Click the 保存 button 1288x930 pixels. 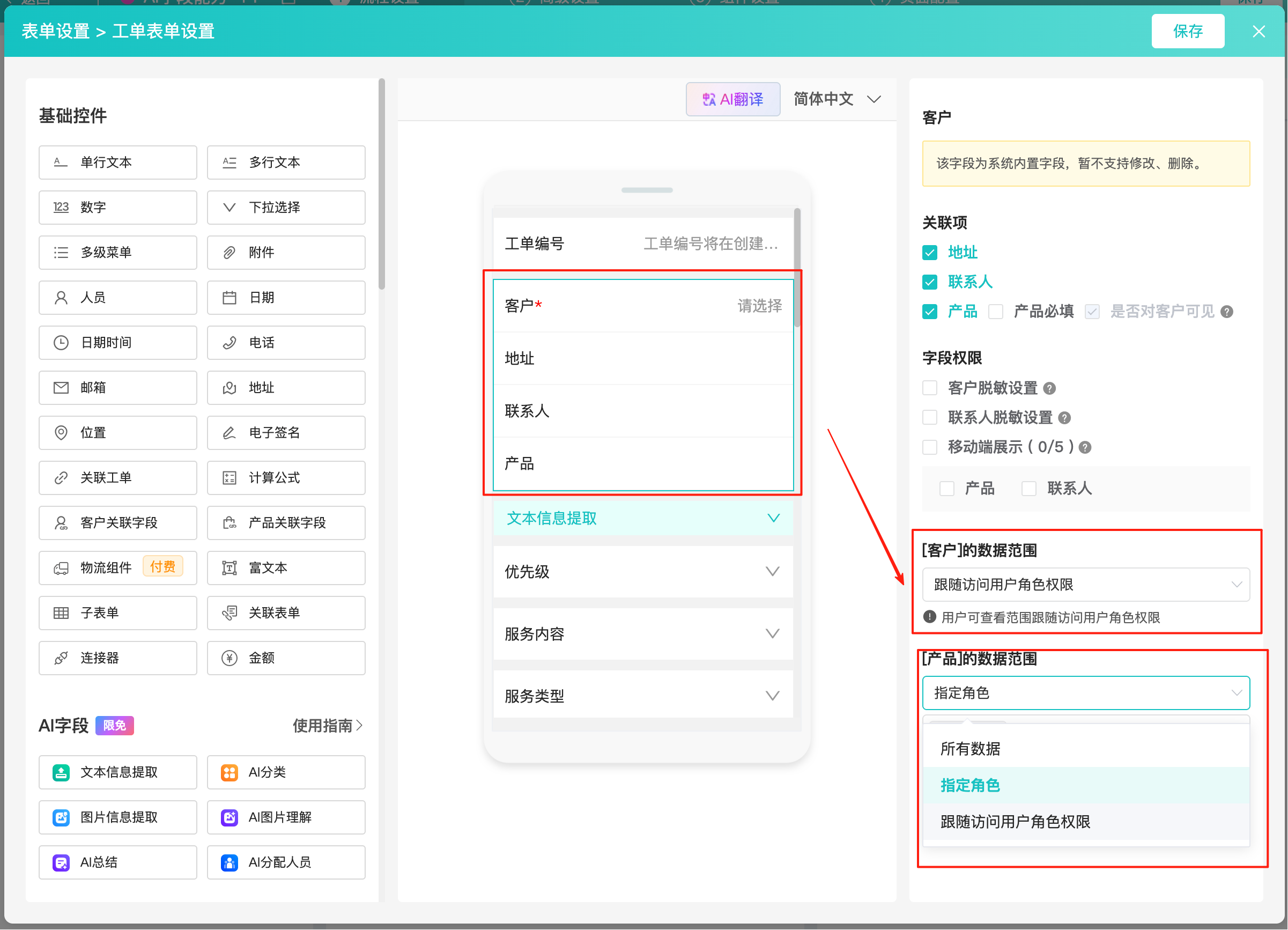click(1188, 31)
